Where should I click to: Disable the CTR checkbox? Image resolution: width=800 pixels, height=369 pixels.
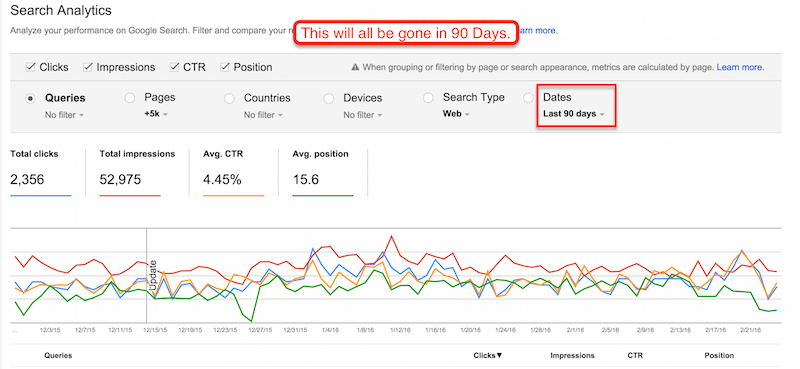point(174,67)
